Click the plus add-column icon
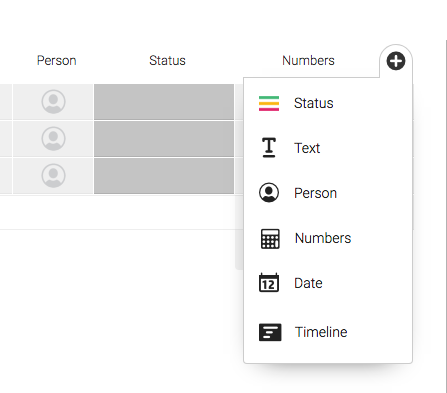Image resolution: width=447 pixels, height=393 pixels. pos(396,61)
